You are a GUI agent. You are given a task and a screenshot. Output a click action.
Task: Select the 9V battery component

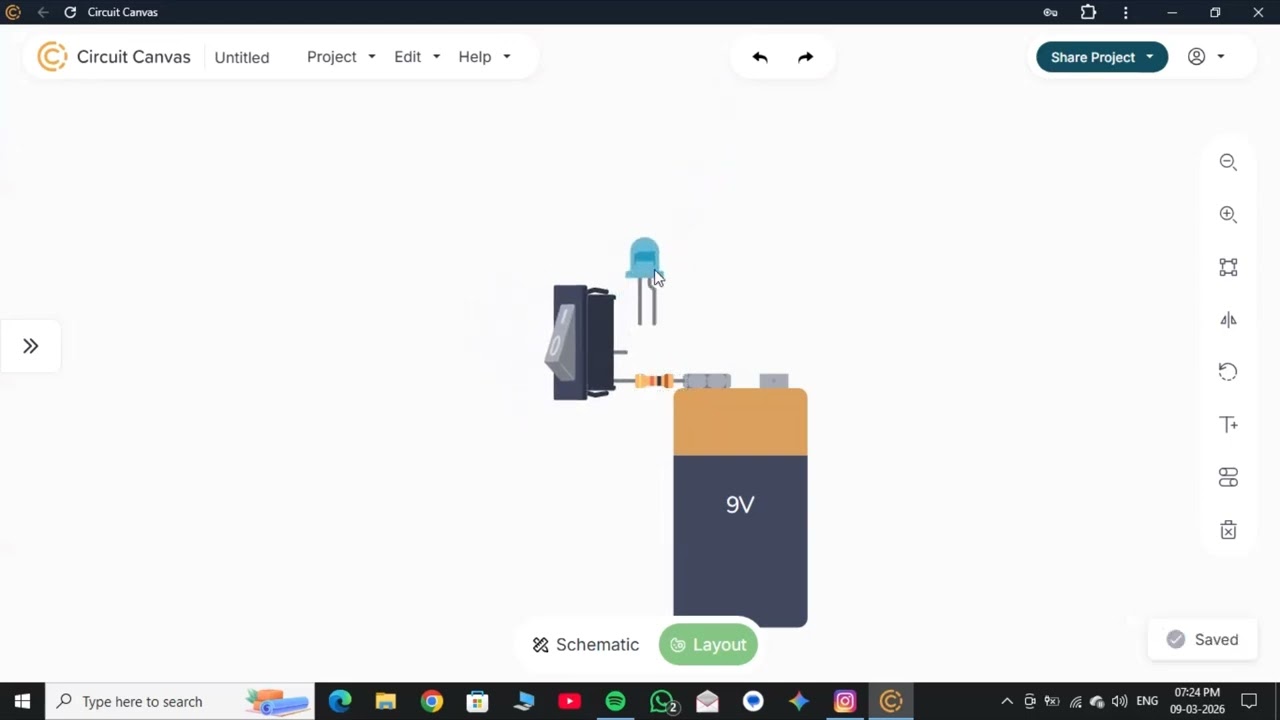pos(740,500)
